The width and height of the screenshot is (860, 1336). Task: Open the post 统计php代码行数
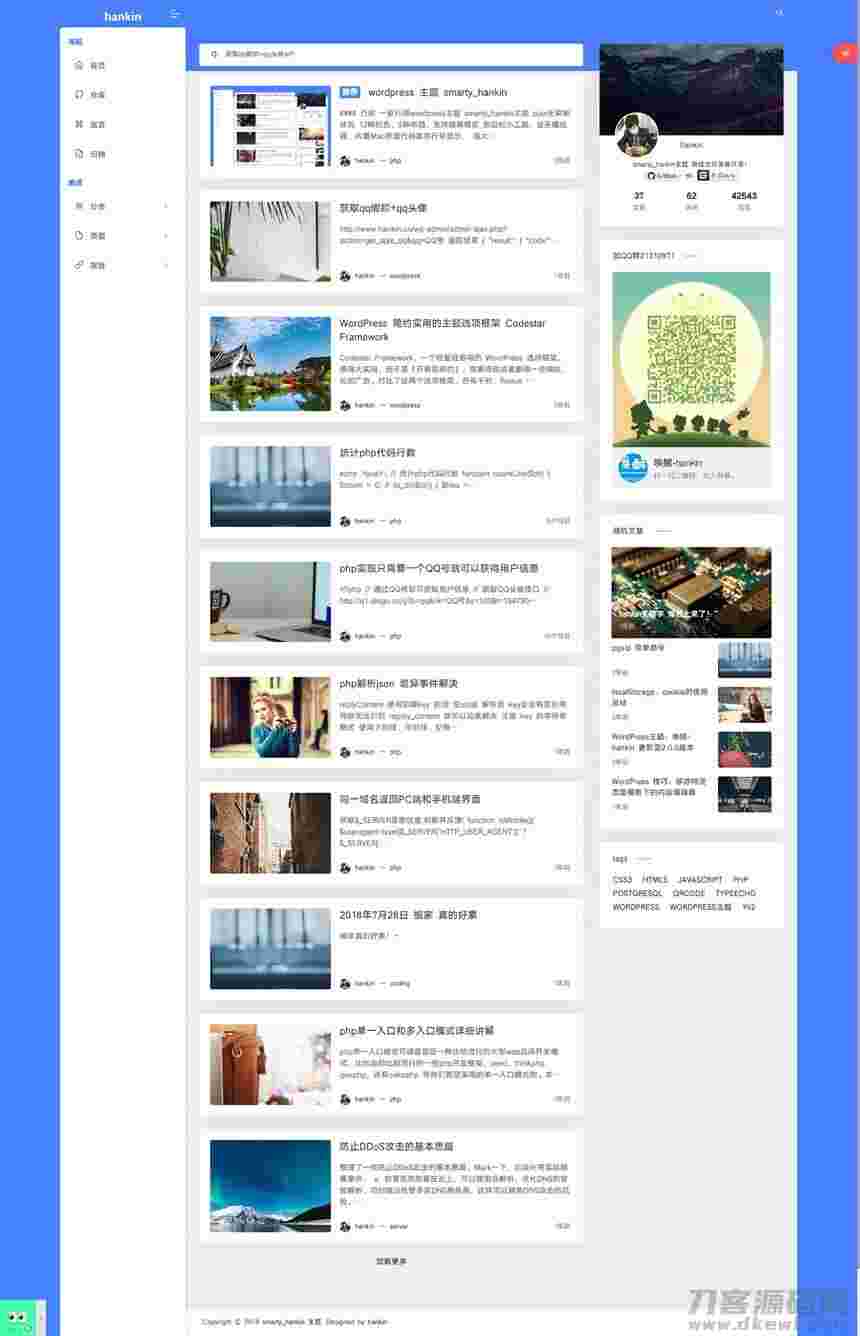tap(377, 452)
